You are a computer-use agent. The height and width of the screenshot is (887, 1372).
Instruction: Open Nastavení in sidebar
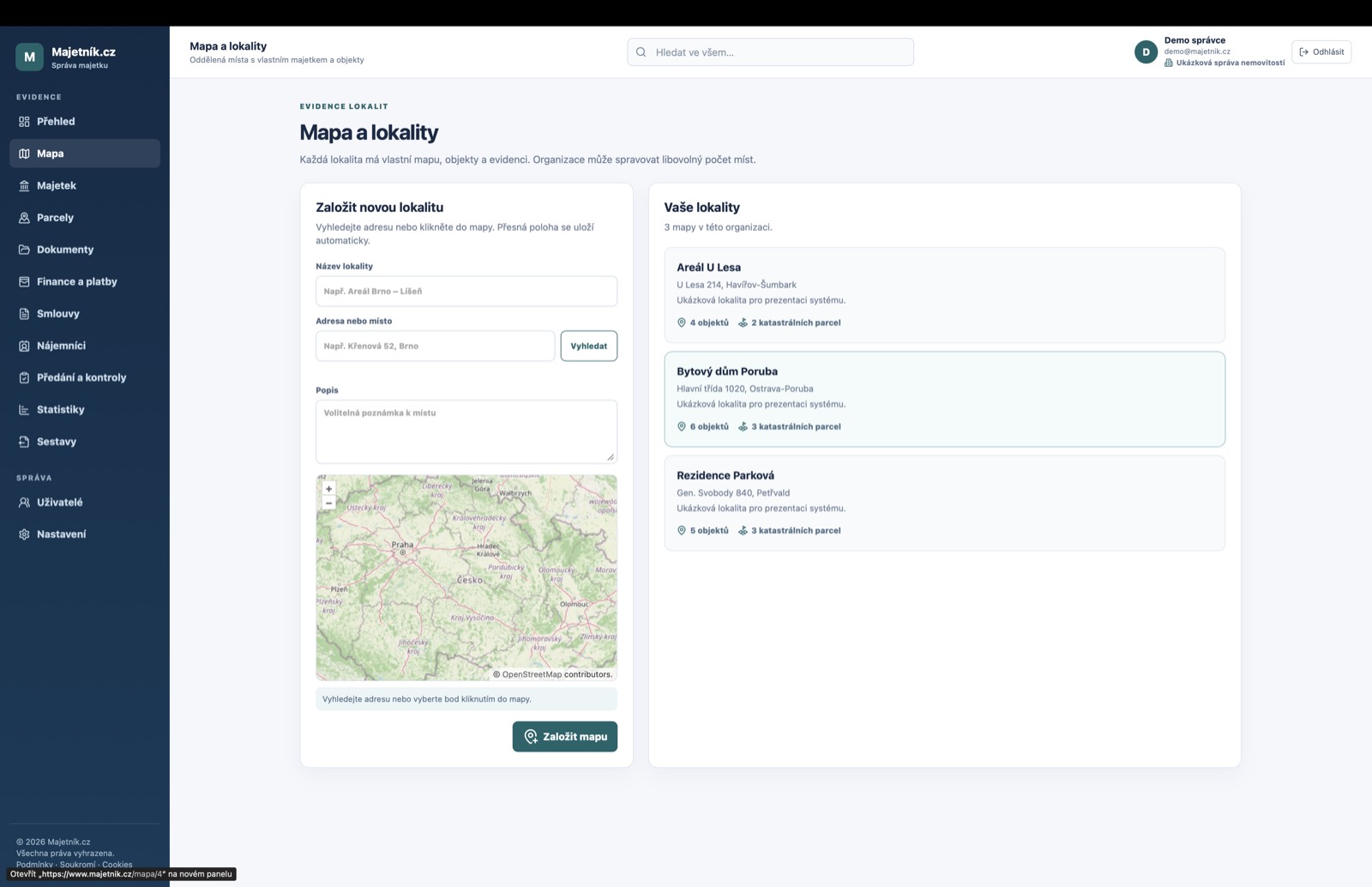85,534
